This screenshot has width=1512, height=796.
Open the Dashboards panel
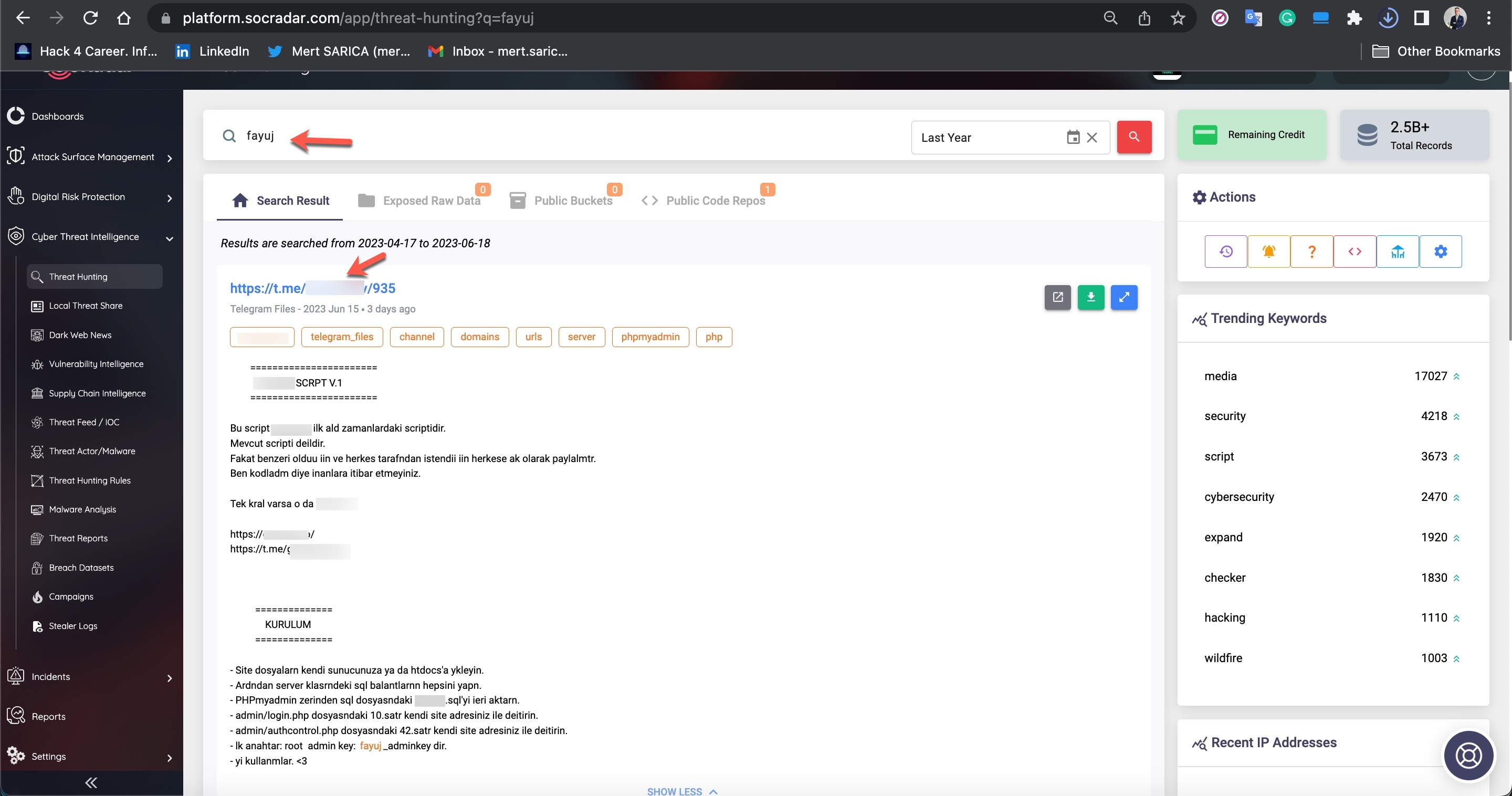(57, 115)
